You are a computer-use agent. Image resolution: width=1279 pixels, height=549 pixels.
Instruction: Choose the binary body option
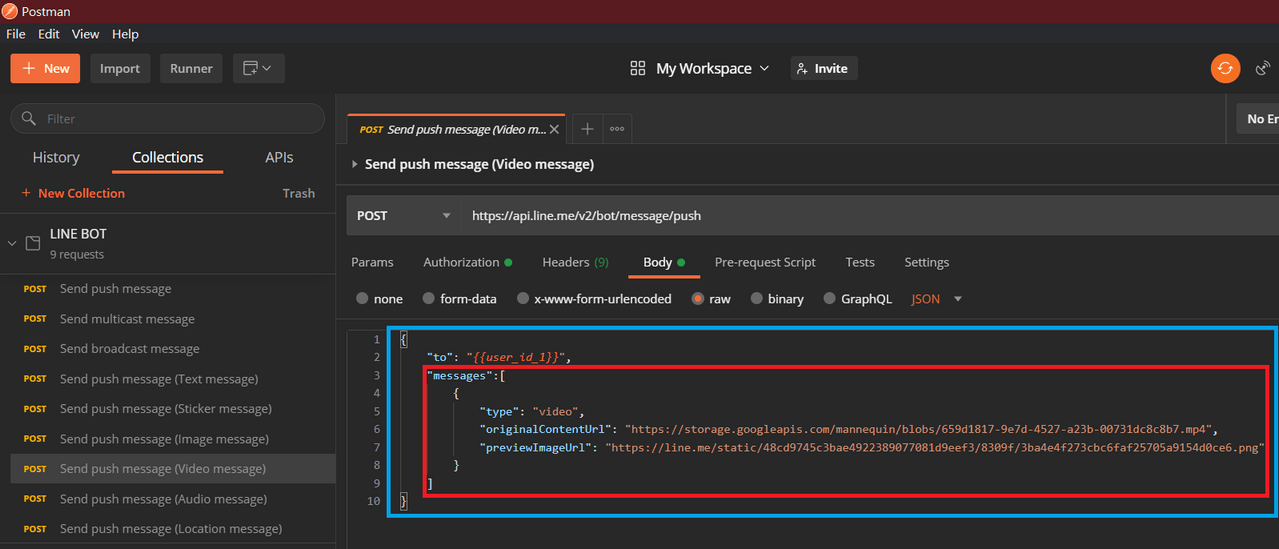[757, 299]
